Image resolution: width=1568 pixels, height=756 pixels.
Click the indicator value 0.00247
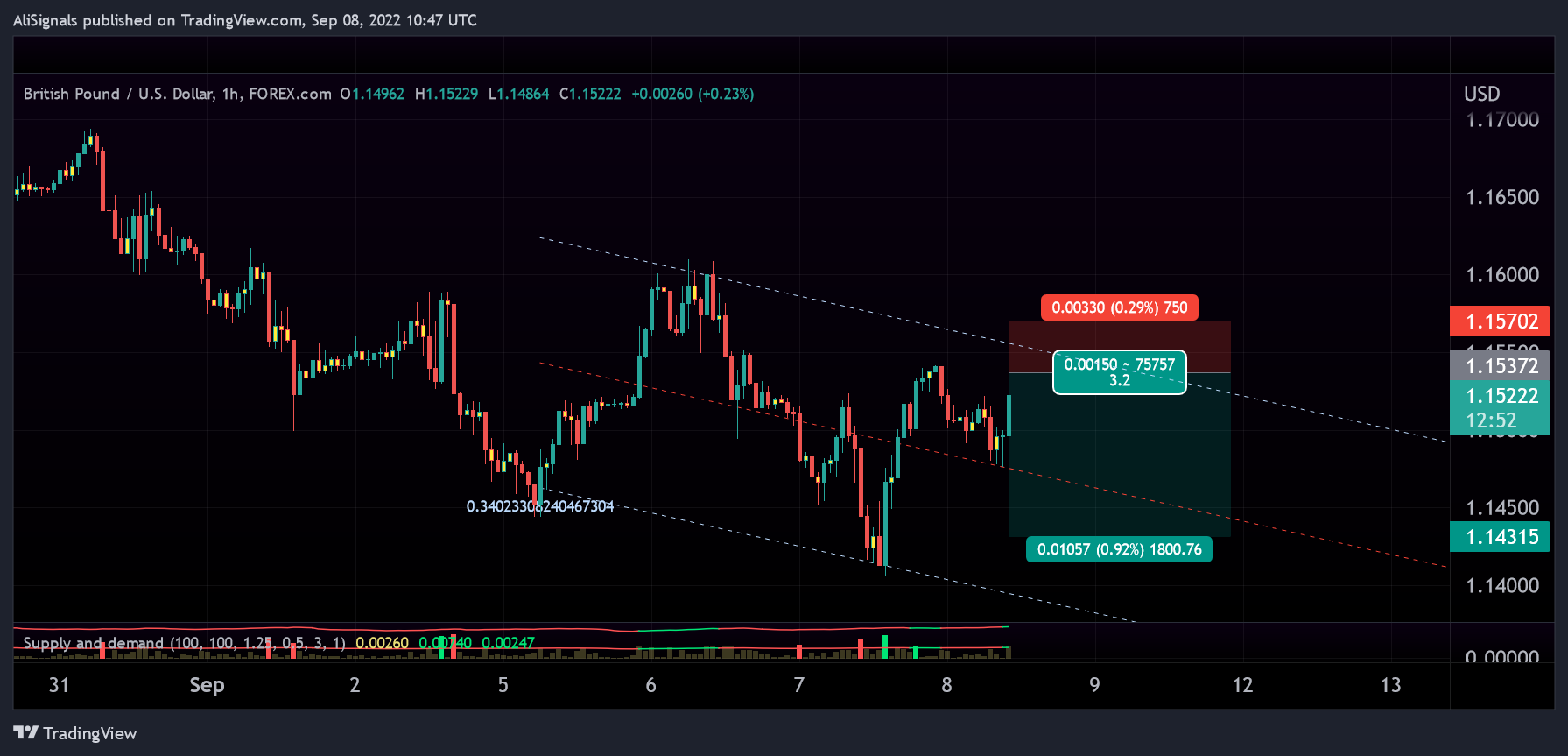pos(508,643)
